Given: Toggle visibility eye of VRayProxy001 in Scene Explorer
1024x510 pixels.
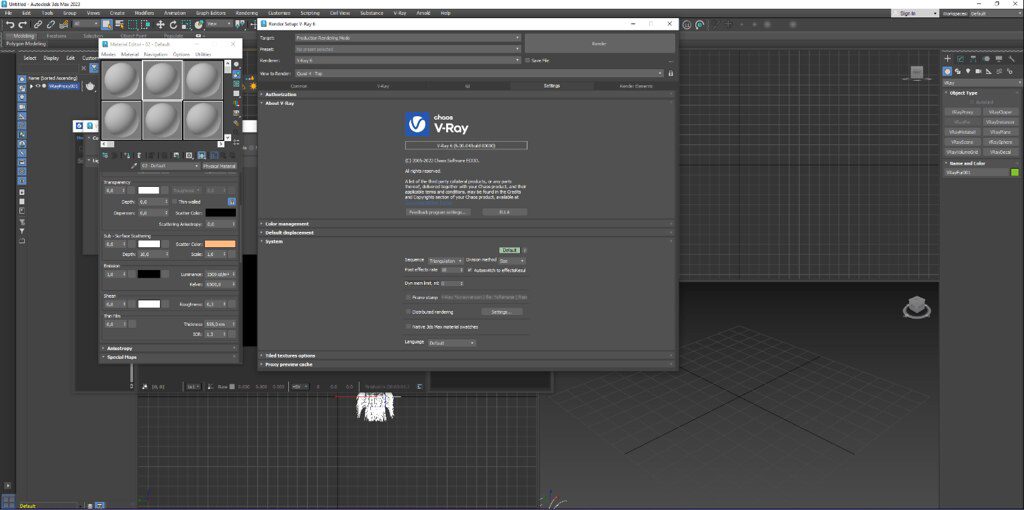Looking at the screenshot, I should (38, 86).
